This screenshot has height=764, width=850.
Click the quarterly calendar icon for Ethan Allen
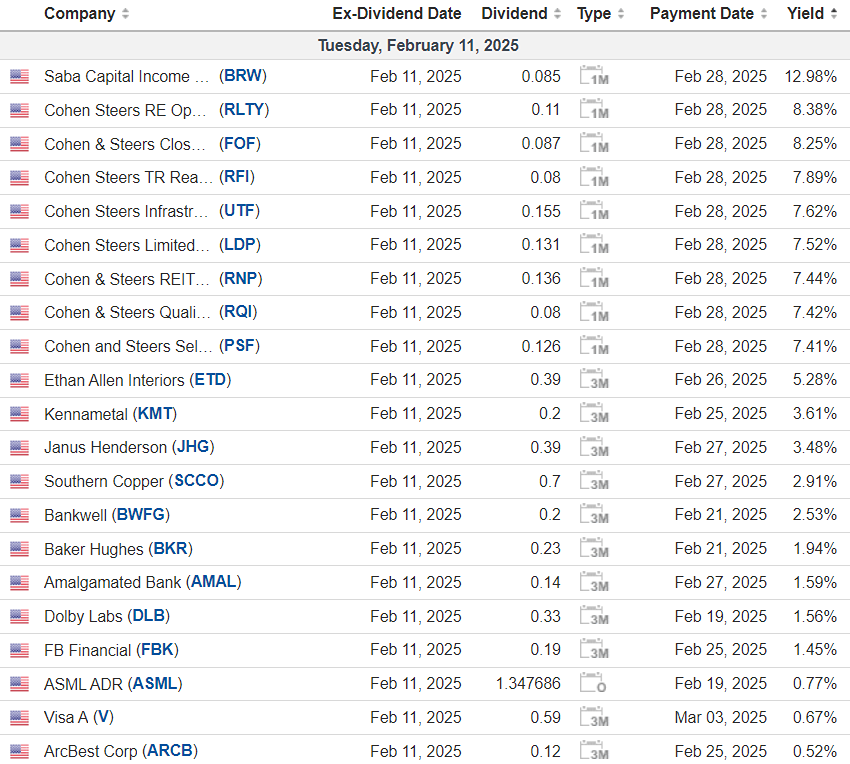coord(594,380)
